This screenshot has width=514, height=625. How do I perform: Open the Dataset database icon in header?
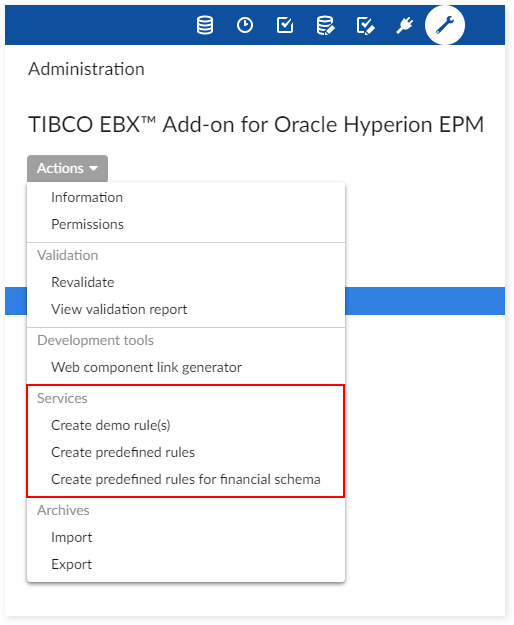point(205,25)
